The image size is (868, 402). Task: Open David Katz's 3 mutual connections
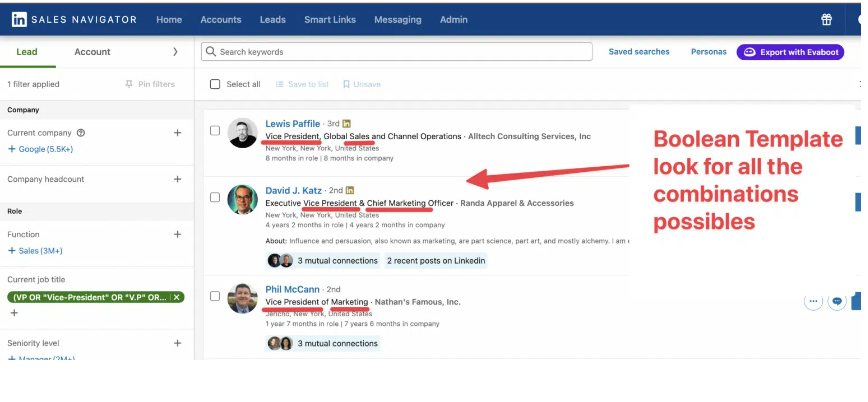323,260
